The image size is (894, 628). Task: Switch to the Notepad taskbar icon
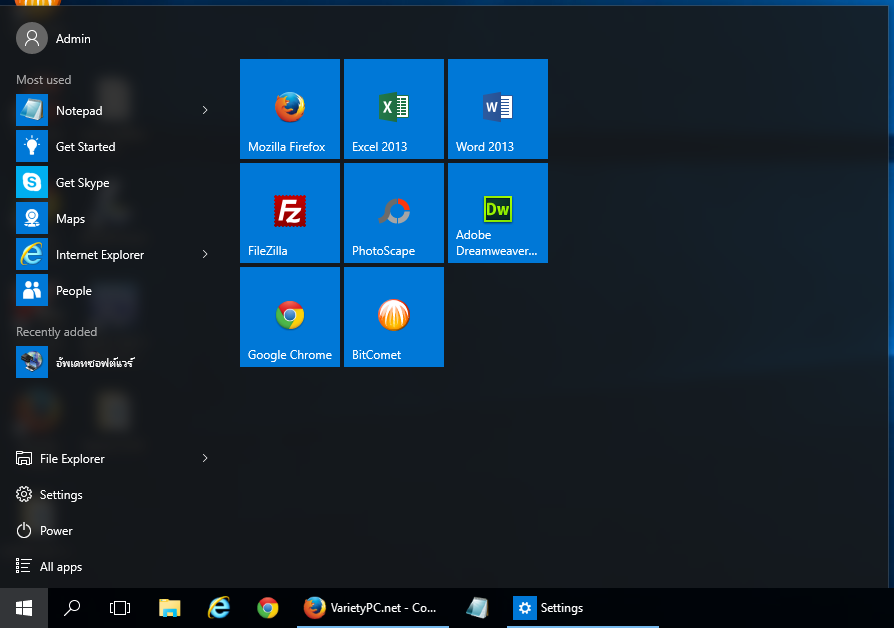(x=477, y=608)
